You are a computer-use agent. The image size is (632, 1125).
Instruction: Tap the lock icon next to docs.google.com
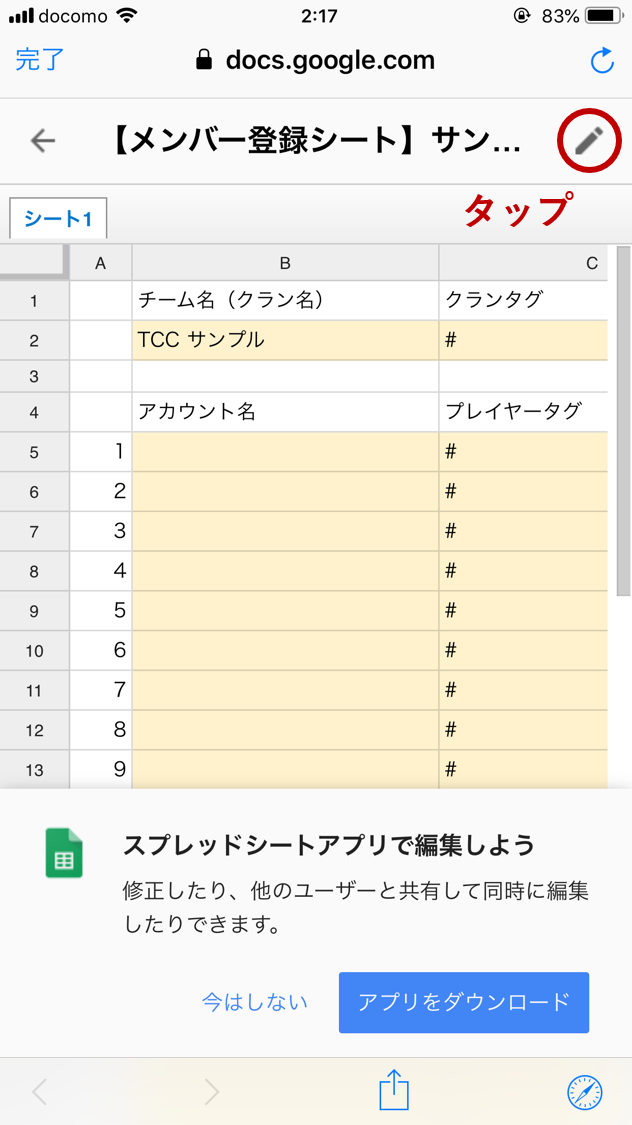tap(204, 60)
